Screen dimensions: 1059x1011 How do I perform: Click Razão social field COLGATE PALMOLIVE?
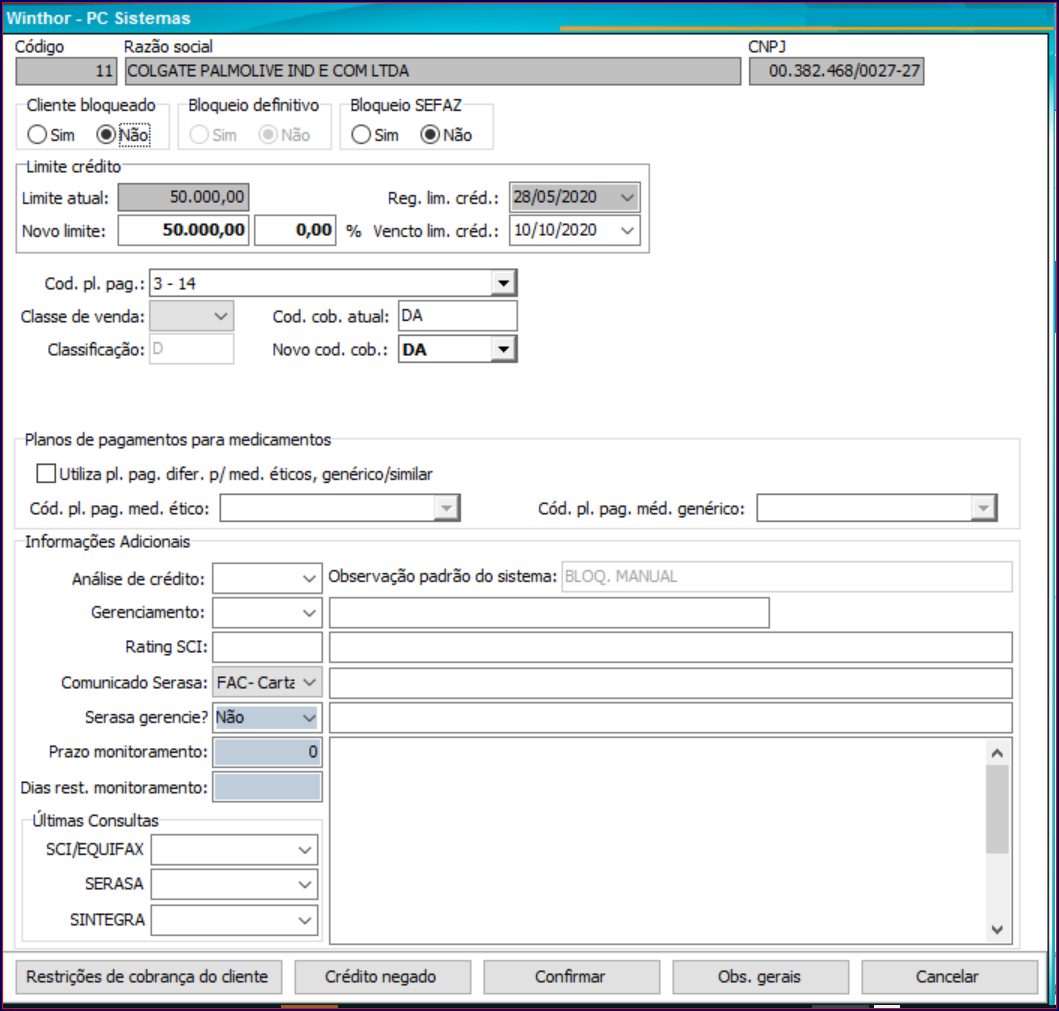point(433,71)
